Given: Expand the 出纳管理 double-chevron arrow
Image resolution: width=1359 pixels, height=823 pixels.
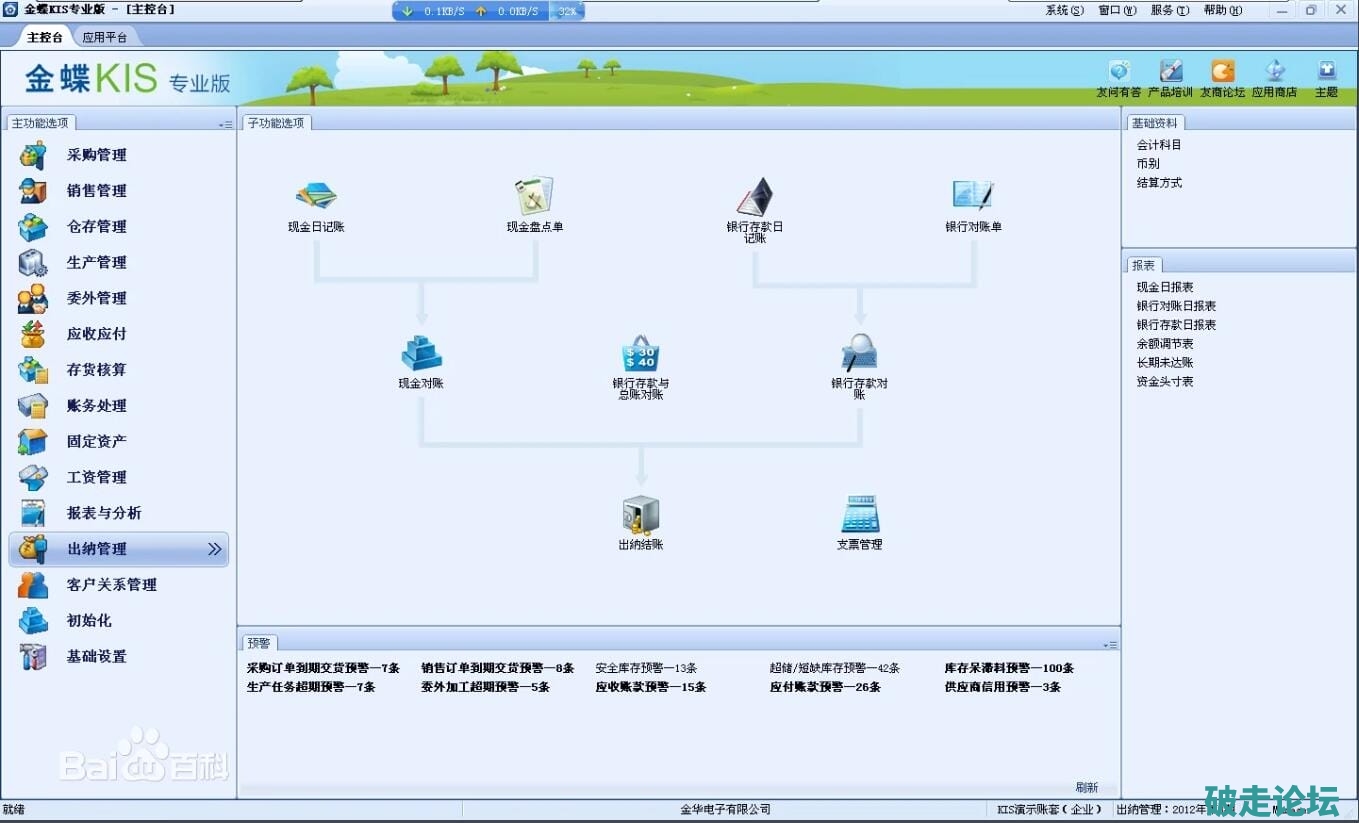Looking at the screenshot, I should coord(214,549).
